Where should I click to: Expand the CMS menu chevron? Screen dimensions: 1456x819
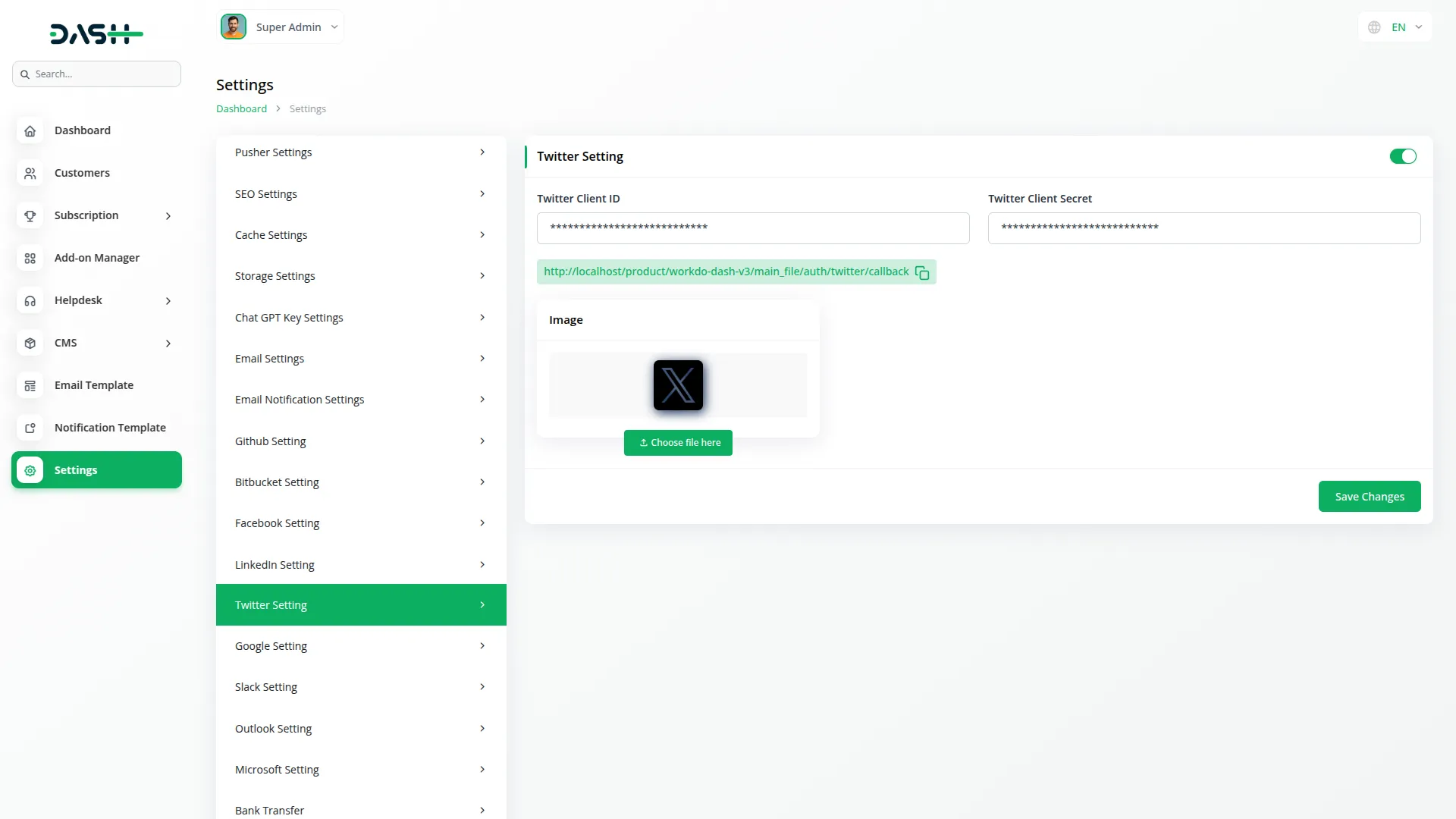tap(168, 344)
